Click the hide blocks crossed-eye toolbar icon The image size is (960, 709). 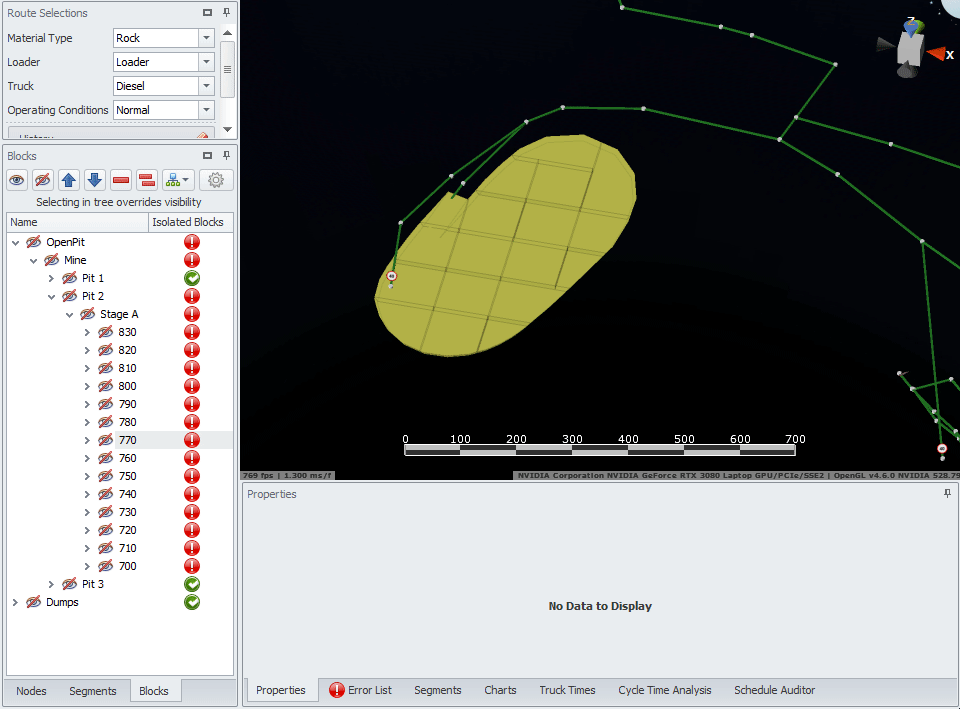coord(43,180)
